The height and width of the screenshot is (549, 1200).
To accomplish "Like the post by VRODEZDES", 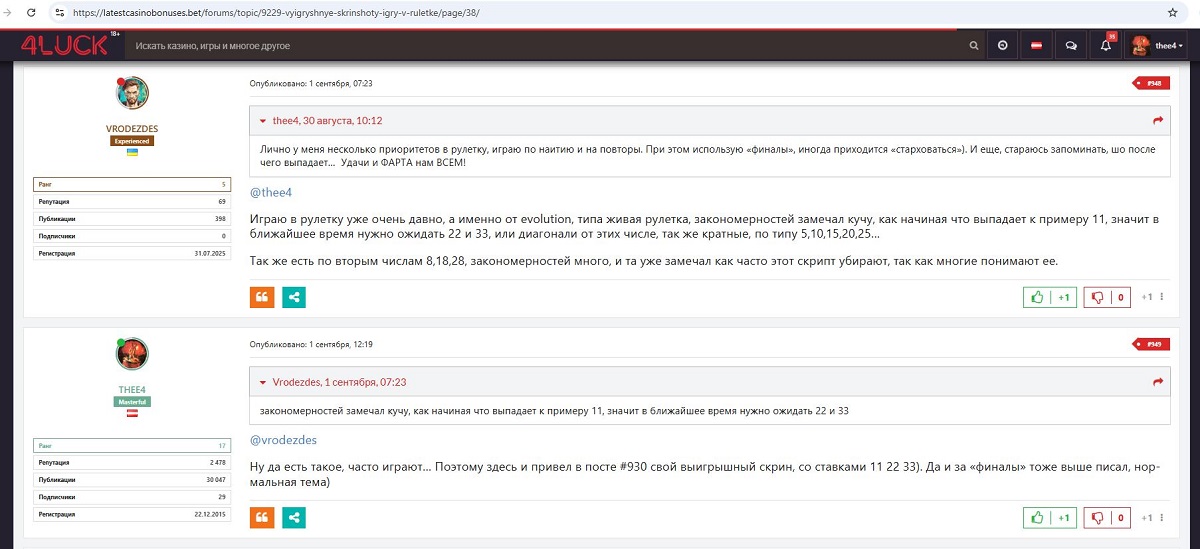I will (x=1050, y=297).
